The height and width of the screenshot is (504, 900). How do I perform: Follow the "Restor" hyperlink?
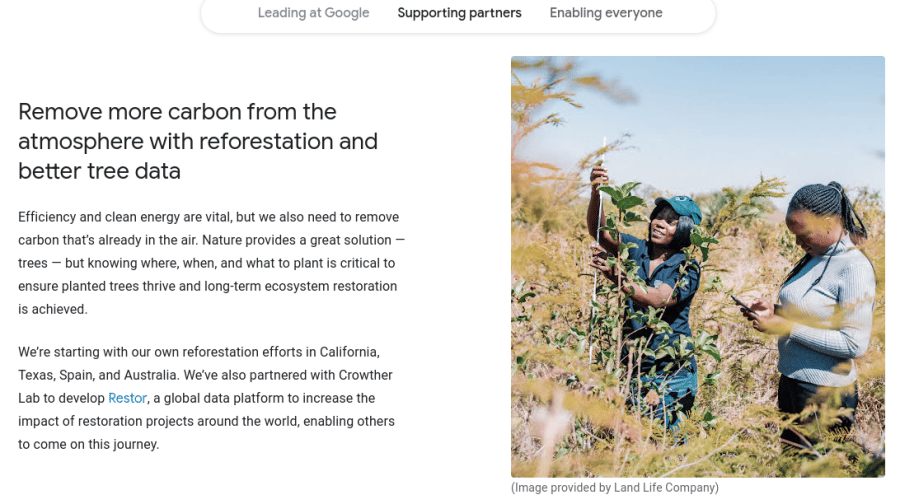click(x=127, y=398)
